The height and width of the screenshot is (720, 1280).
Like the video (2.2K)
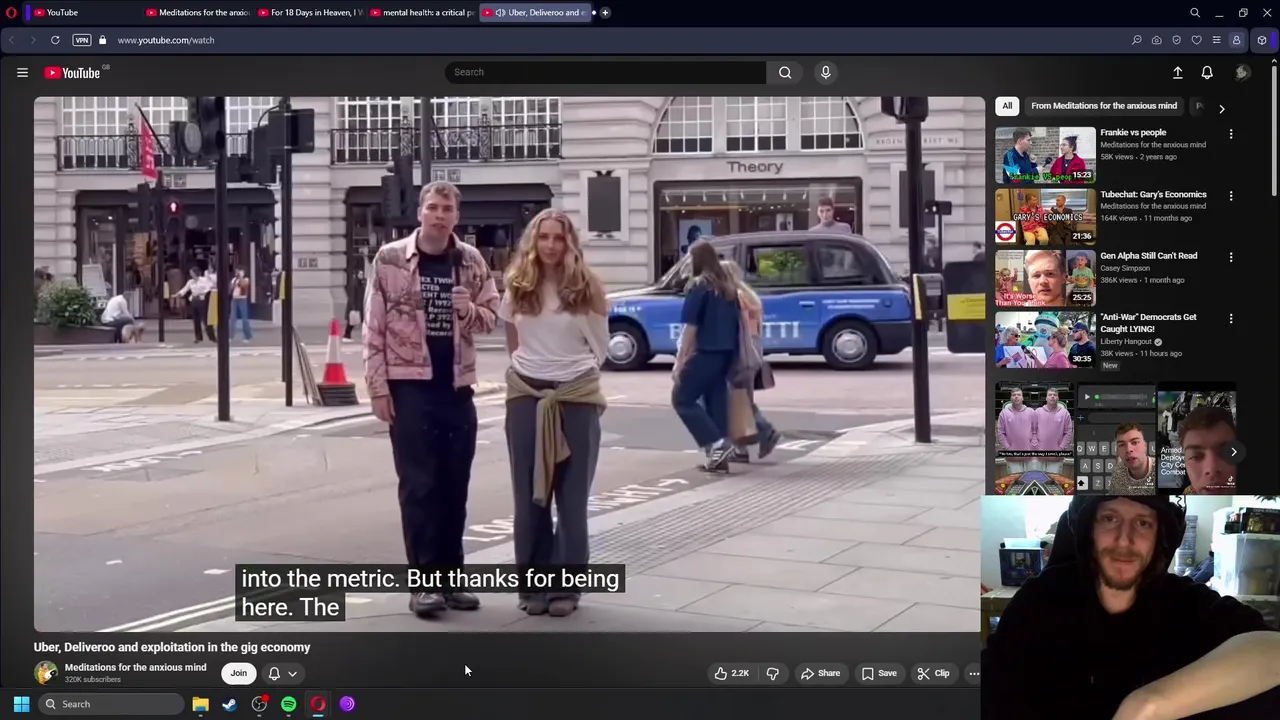tap(731, 673)
